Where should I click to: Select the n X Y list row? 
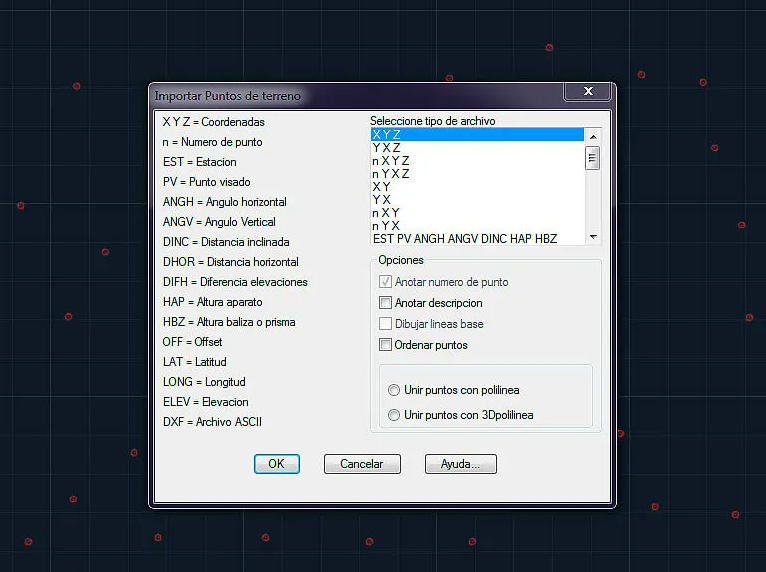coord(477,213)
